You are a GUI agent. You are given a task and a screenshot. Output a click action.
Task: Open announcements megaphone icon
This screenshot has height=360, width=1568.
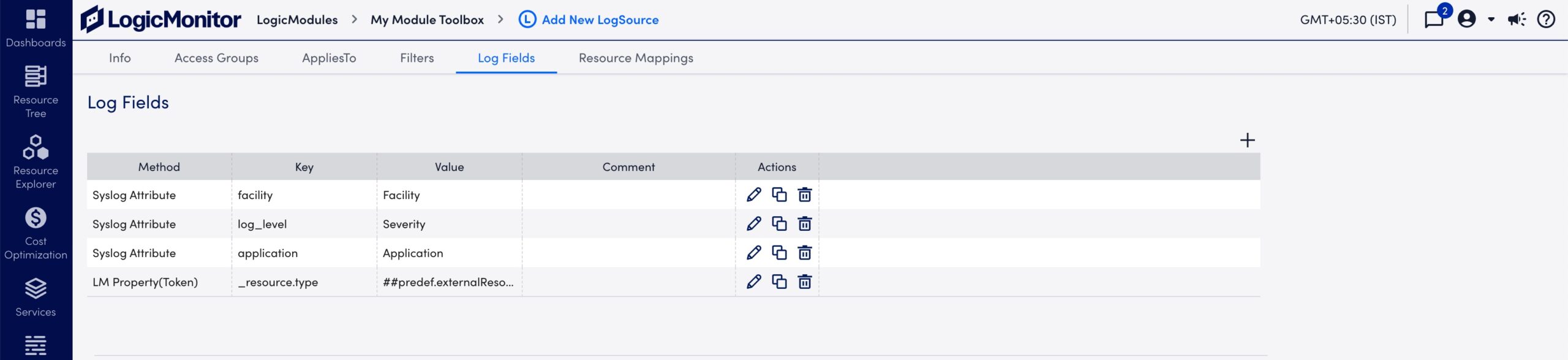pos(1517,19)
